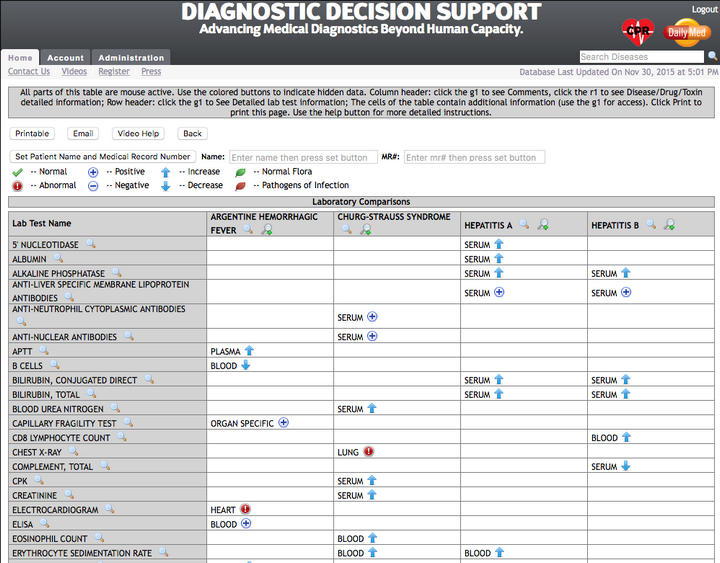Click 'PLASMA' in the APTT row
Viewport: 720px width, 563px height.
click(x=225, y=351)
